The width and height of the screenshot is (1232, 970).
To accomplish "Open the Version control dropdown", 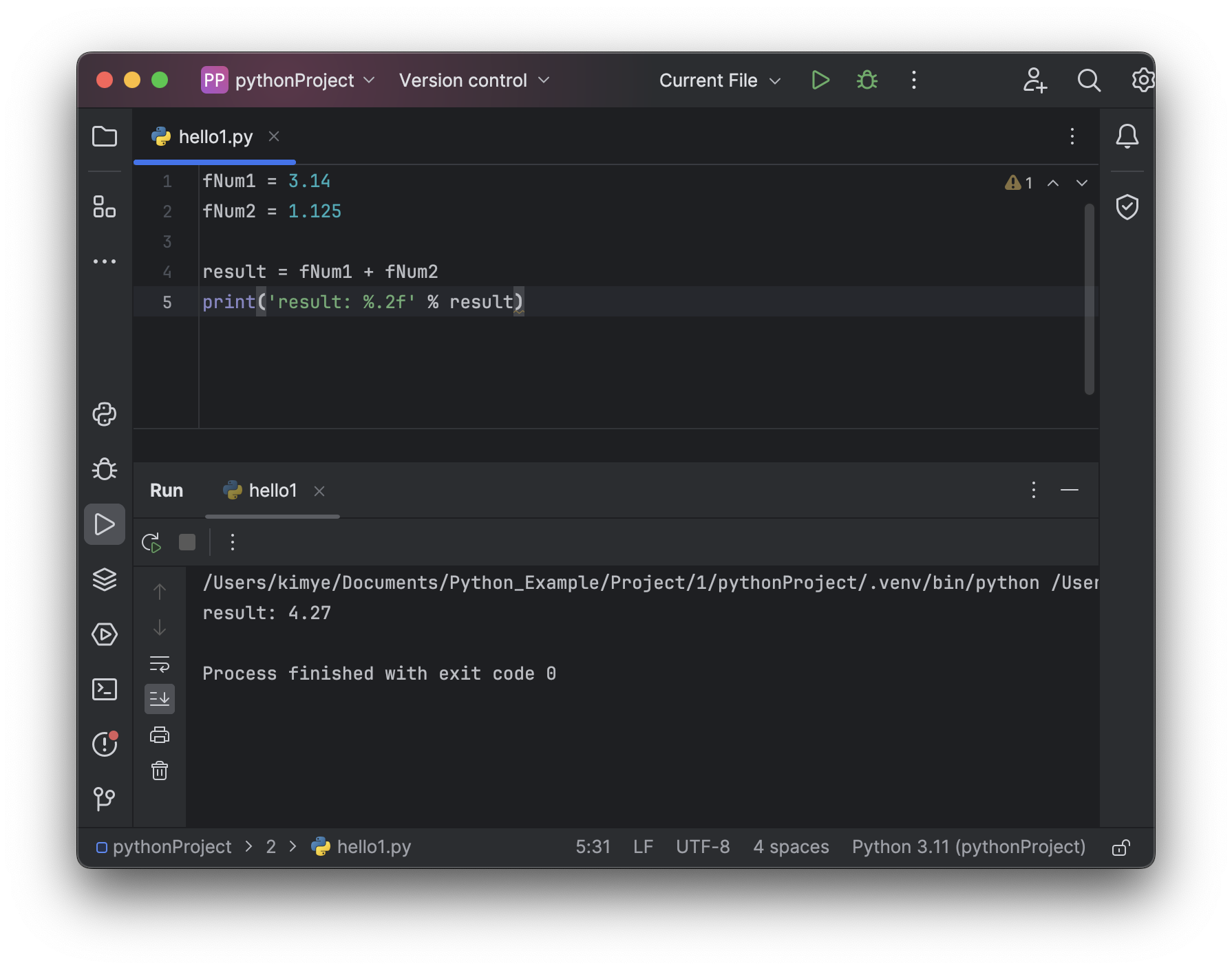I will (474, 80).
